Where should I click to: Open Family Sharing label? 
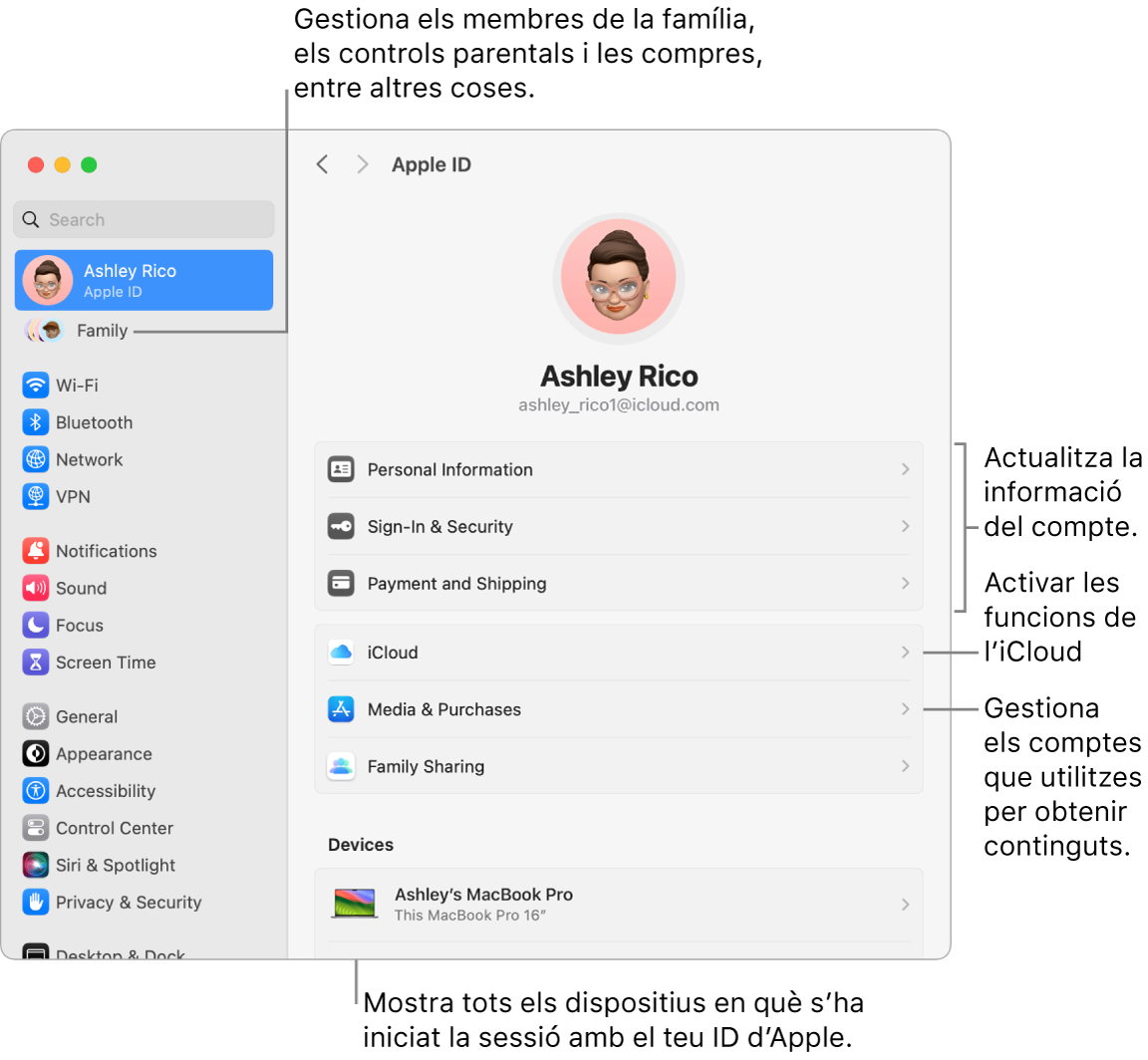427,766
